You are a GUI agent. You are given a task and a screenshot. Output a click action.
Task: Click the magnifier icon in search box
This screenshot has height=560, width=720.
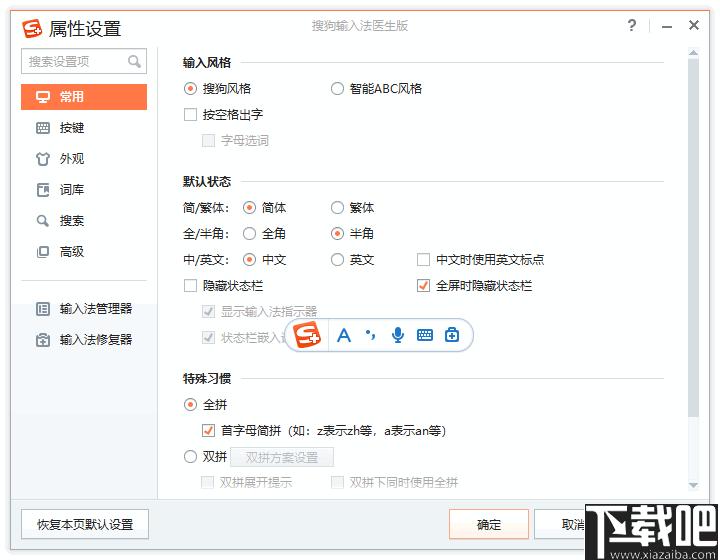pyautogui.click(x=134, y=61)
